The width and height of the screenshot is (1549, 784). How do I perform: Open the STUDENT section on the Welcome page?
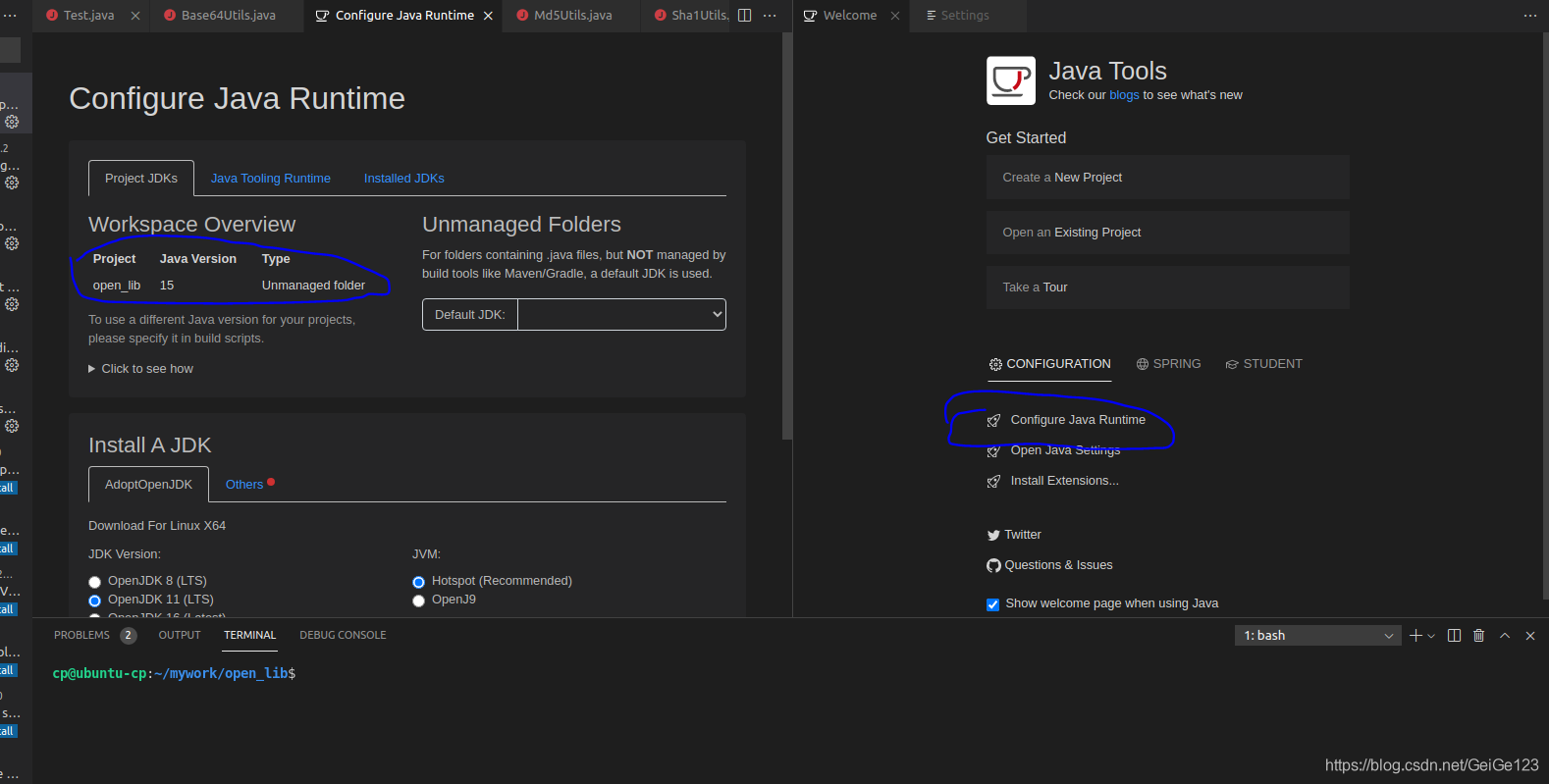tap(1264, 364)
